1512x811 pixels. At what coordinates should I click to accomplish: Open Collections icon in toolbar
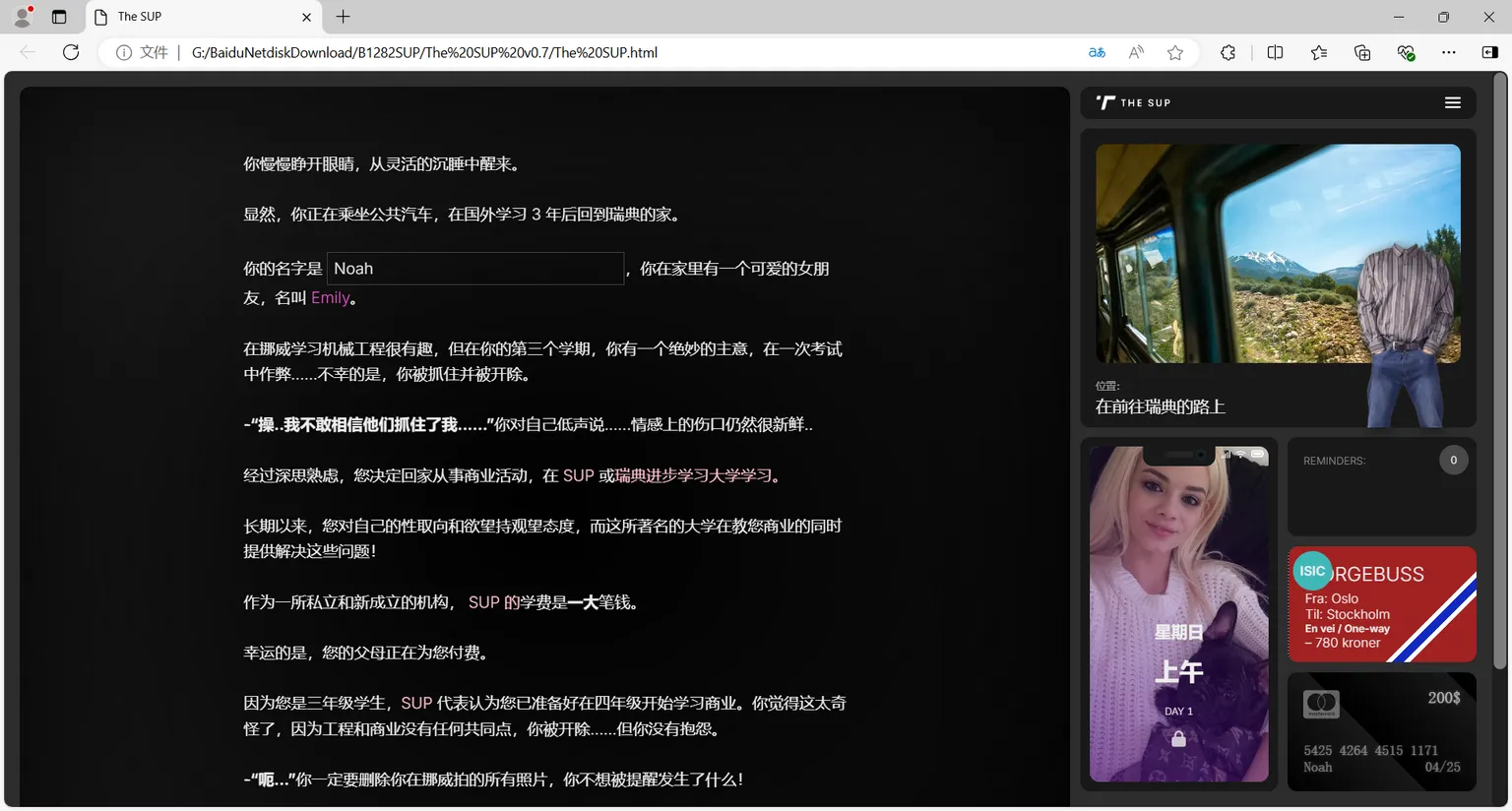[1362, 53]
